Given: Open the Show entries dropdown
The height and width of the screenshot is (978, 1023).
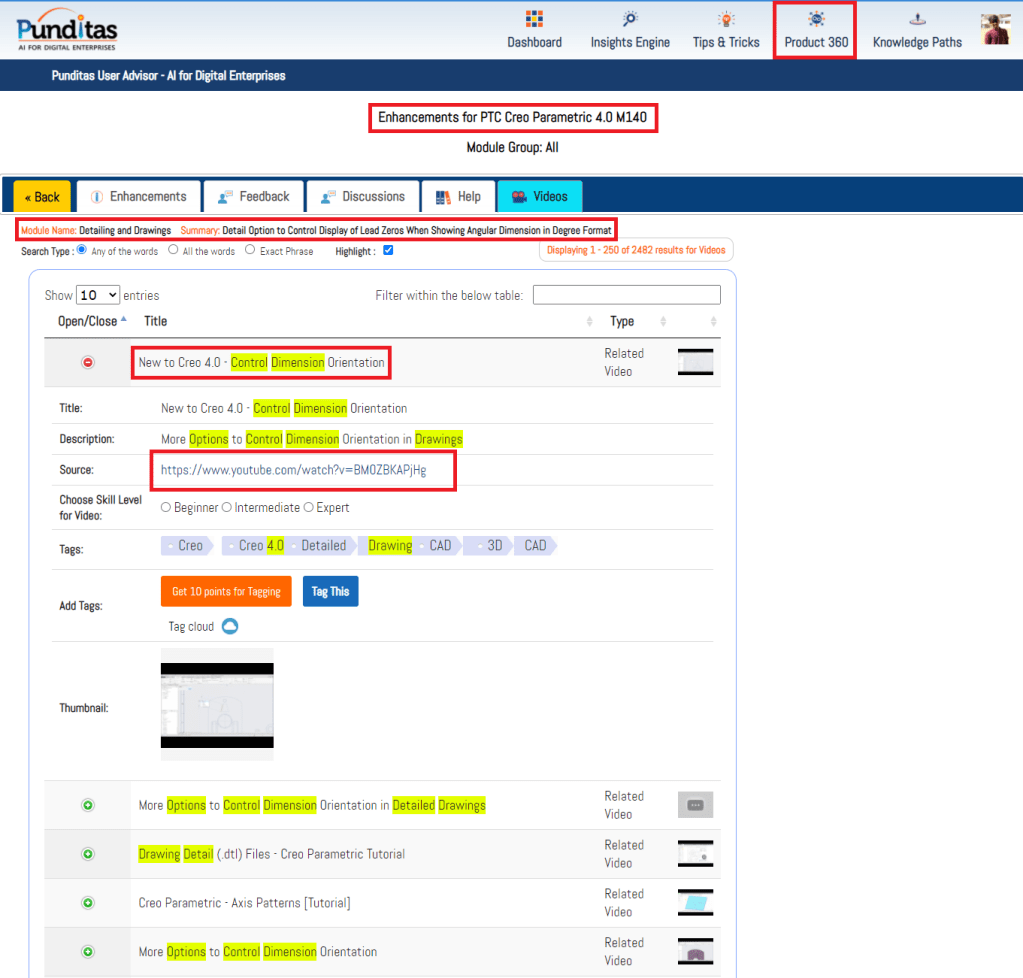Looking at the screenshot, I should pos(98,295).
